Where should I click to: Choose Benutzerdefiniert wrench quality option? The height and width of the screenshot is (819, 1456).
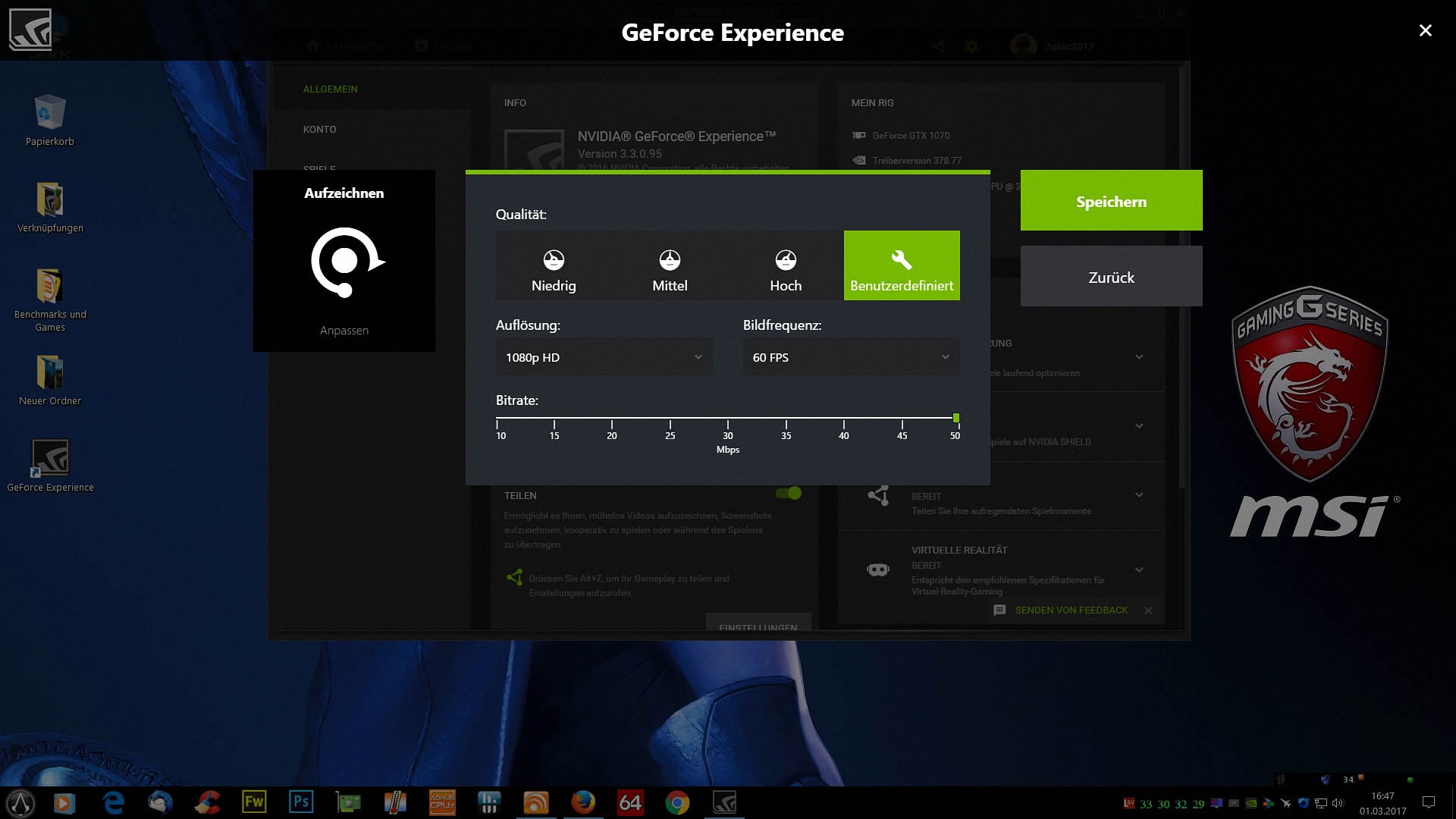pyautogui.click(x=902, y=266)
